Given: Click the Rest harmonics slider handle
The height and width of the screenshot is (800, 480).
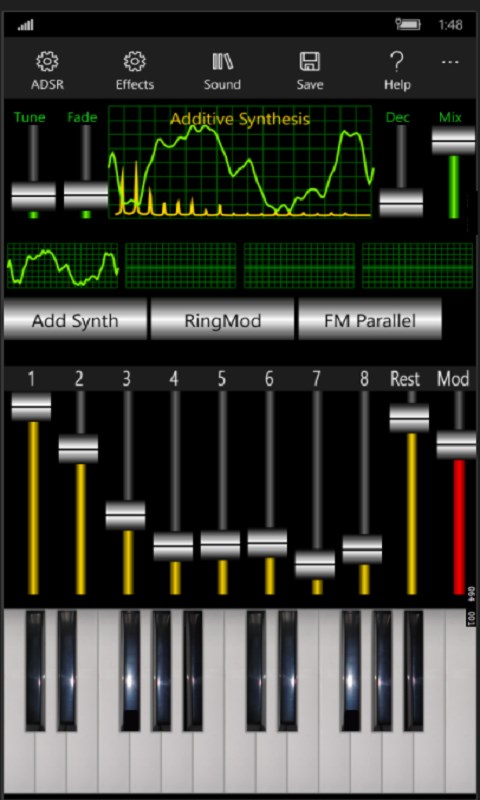Looking at the screenshot, I should pyautogui.click(x=409, y=418).
